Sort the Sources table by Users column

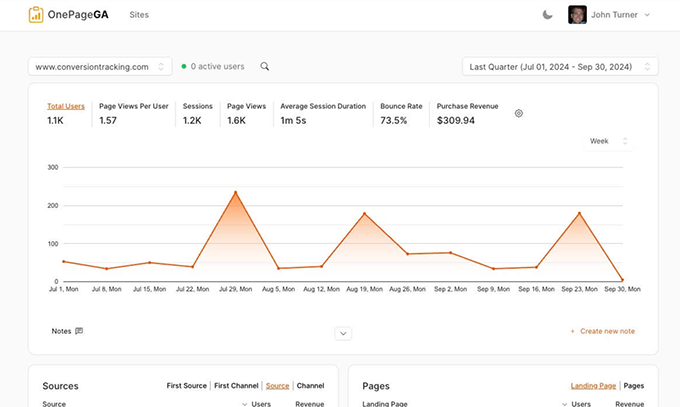258,404
